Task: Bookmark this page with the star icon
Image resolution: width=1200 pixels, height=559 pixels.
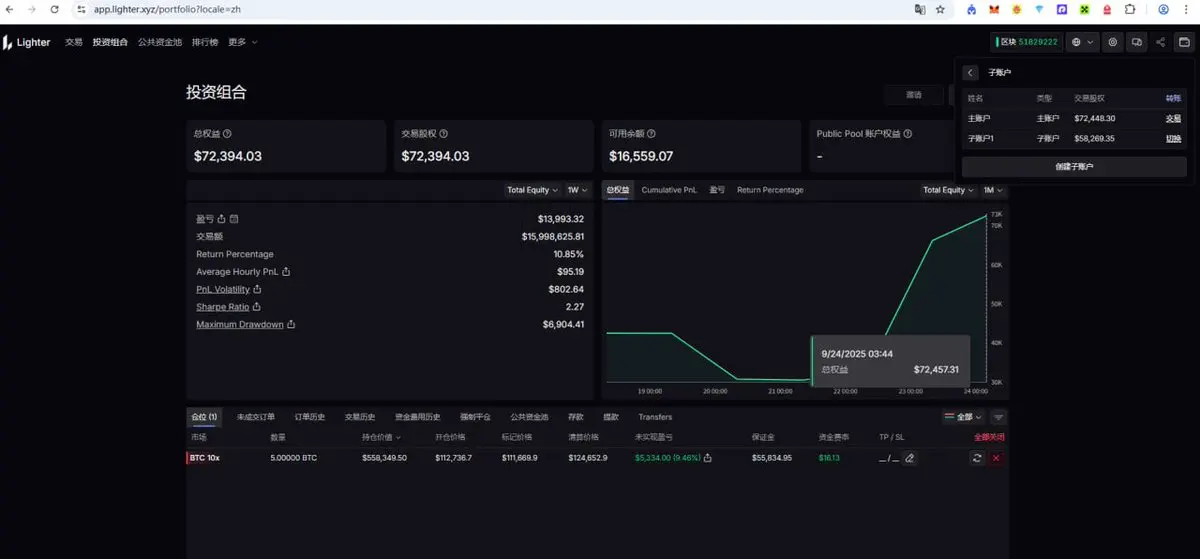Action: point(940,9)
